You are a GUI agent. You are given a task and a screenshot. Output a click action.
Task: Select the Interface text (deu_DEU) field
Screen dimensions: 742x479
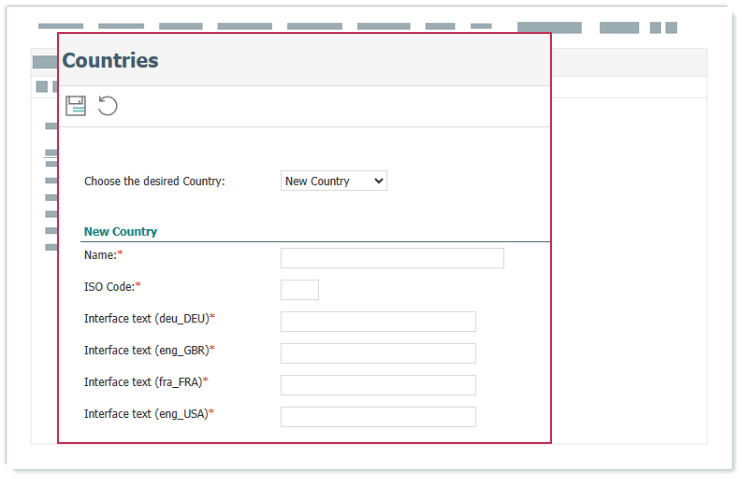[x=378, y=322]
